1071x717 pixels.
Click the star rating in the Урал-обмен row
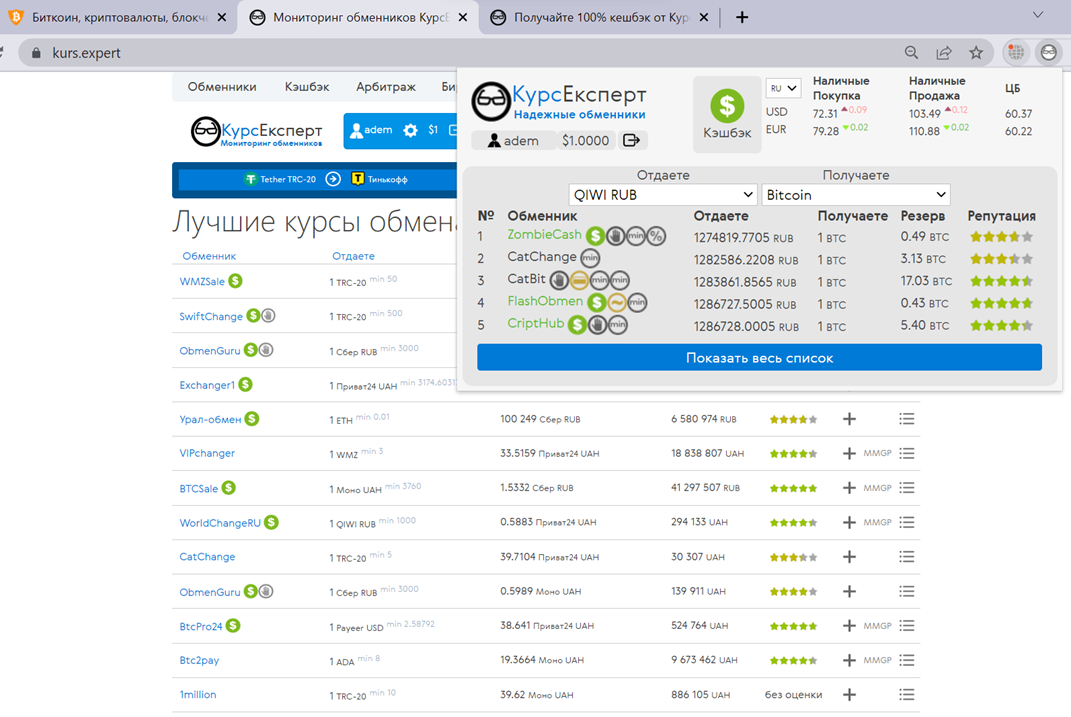[x=793, y=419]
